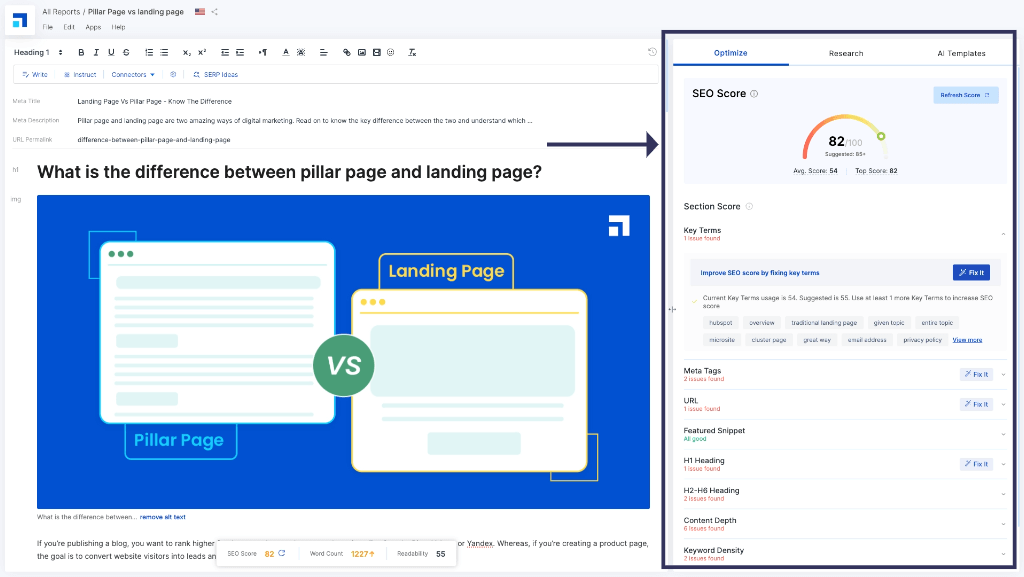Open SERP Ideas
Viewport: 1024px width, 577px height.
[x=216, y=74]
